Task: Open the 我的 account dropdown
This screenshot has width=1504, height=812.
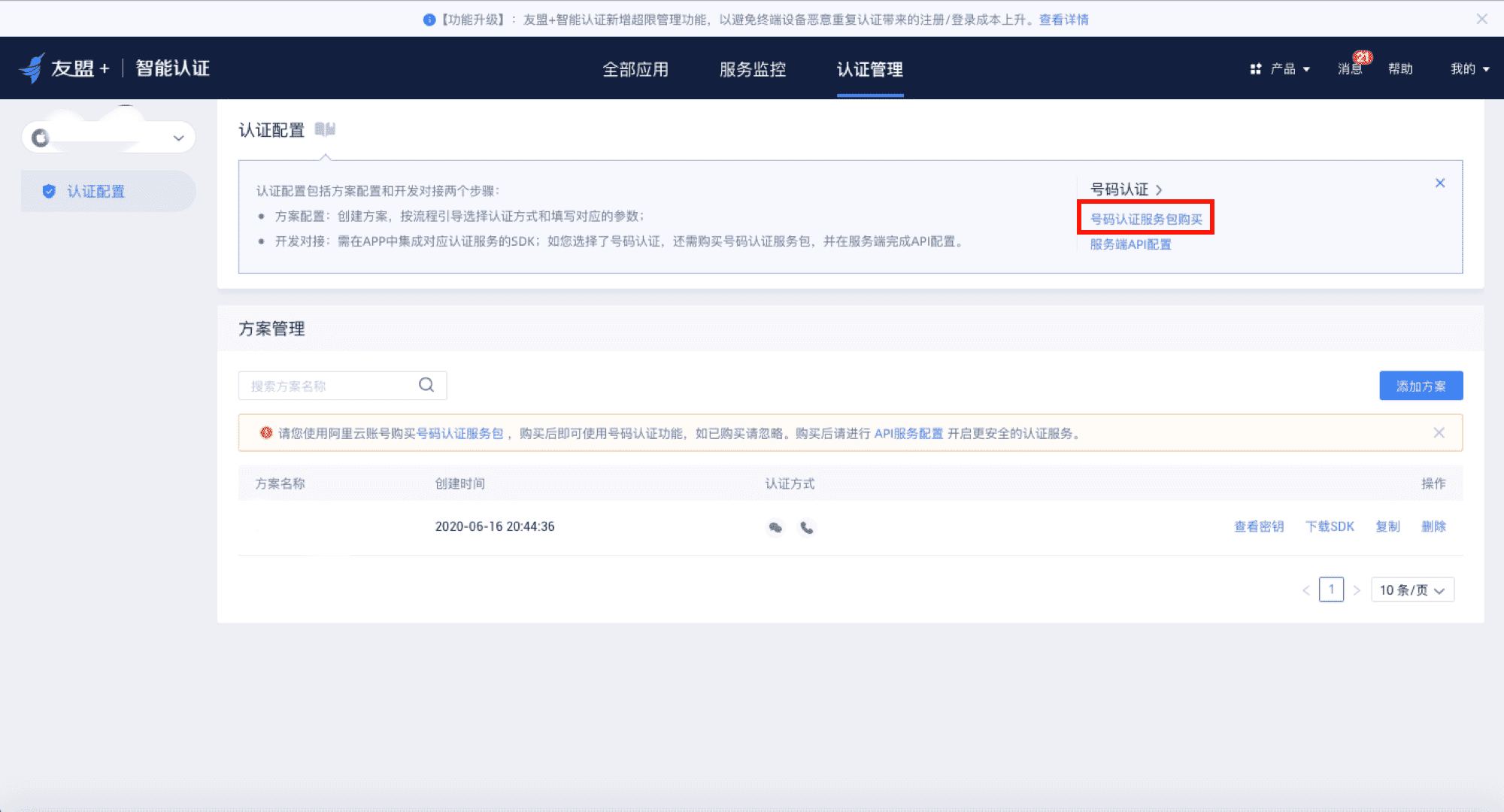Action: 1470,69
